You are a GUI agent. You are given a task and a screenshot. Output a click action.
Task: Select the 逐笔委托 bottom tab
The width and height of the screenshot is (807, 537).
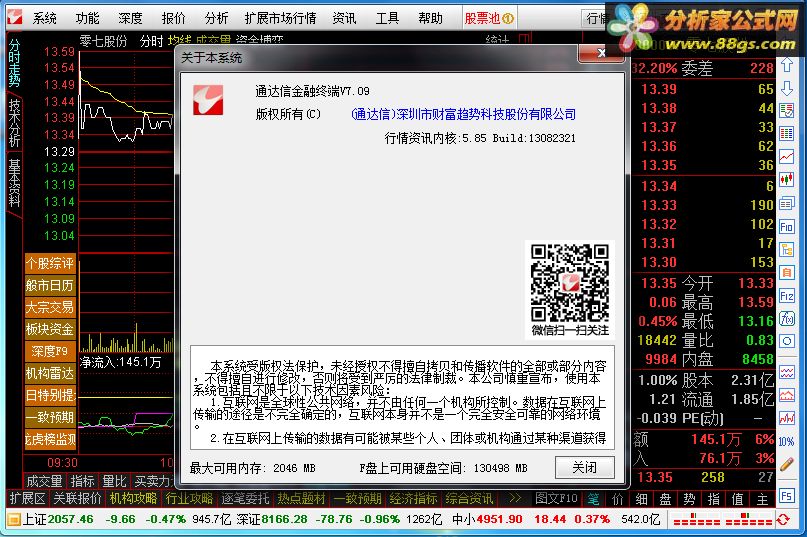245,498
